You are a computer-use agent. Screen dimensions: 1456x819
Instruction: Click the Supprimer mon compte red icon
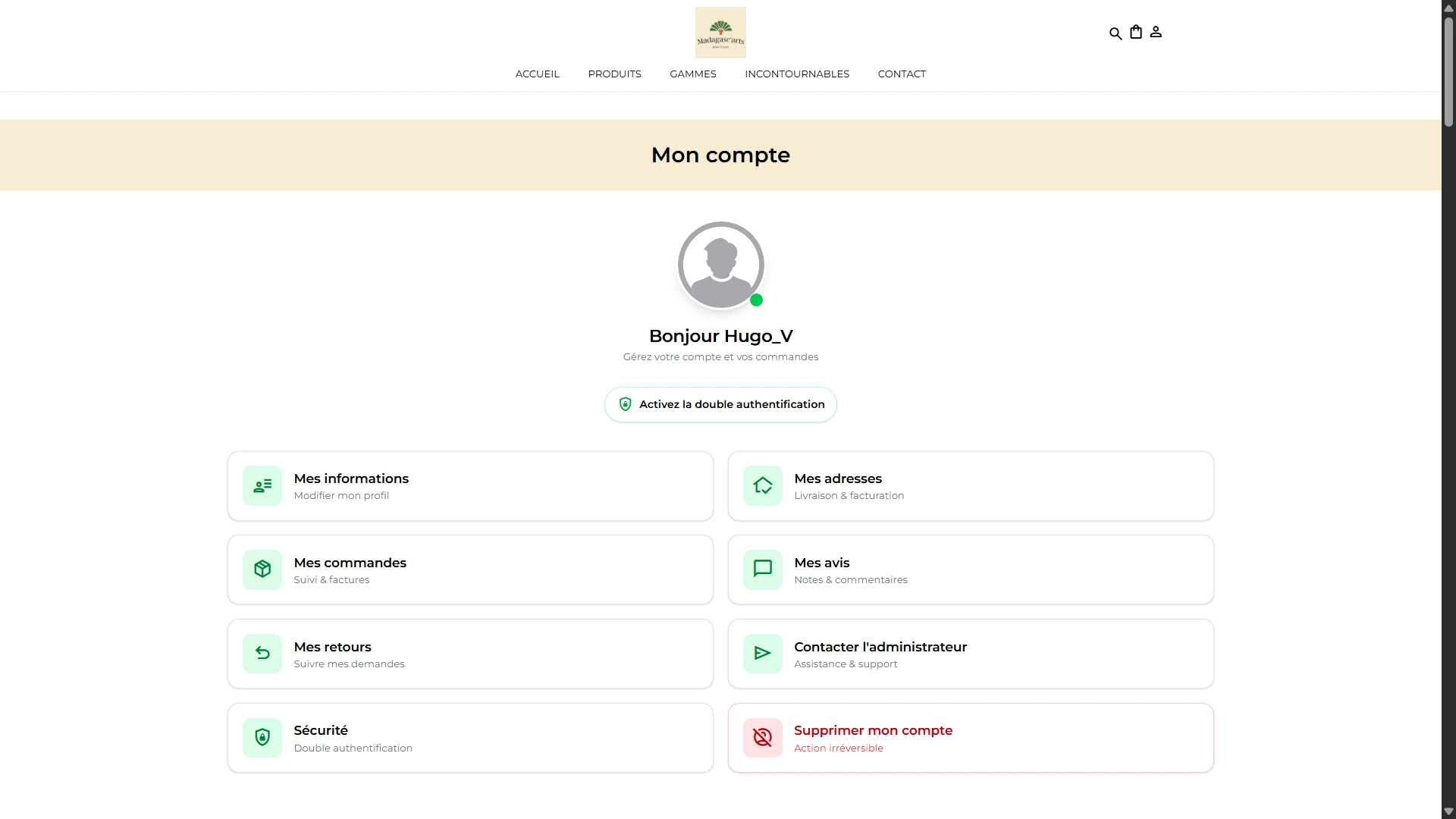(x=763, y=737)
